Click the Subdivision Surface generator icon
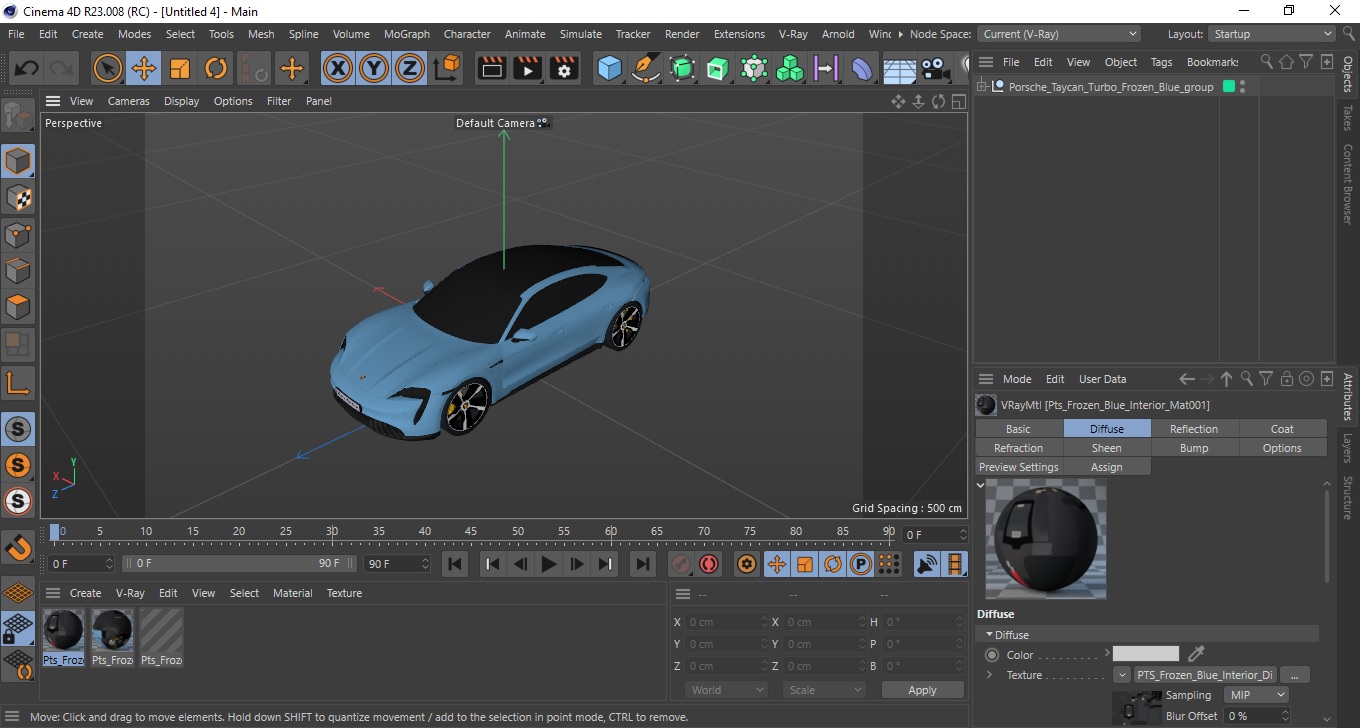Image resolution: width=1360 pixels, height=728 pixels. pyautogui.click(x=682, y=68)
